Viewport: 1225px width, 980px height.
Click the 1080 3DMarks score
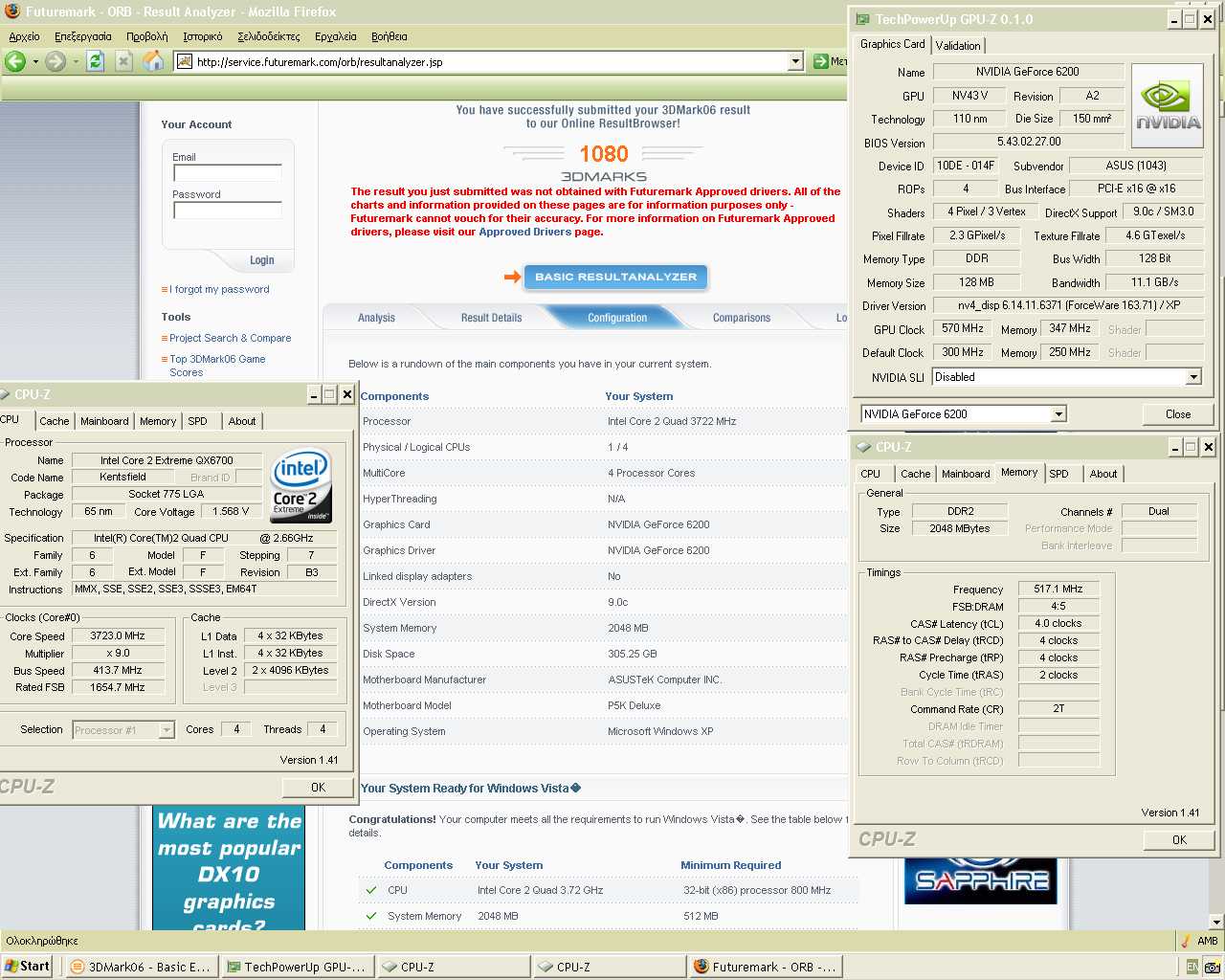(x=604, y=154)
